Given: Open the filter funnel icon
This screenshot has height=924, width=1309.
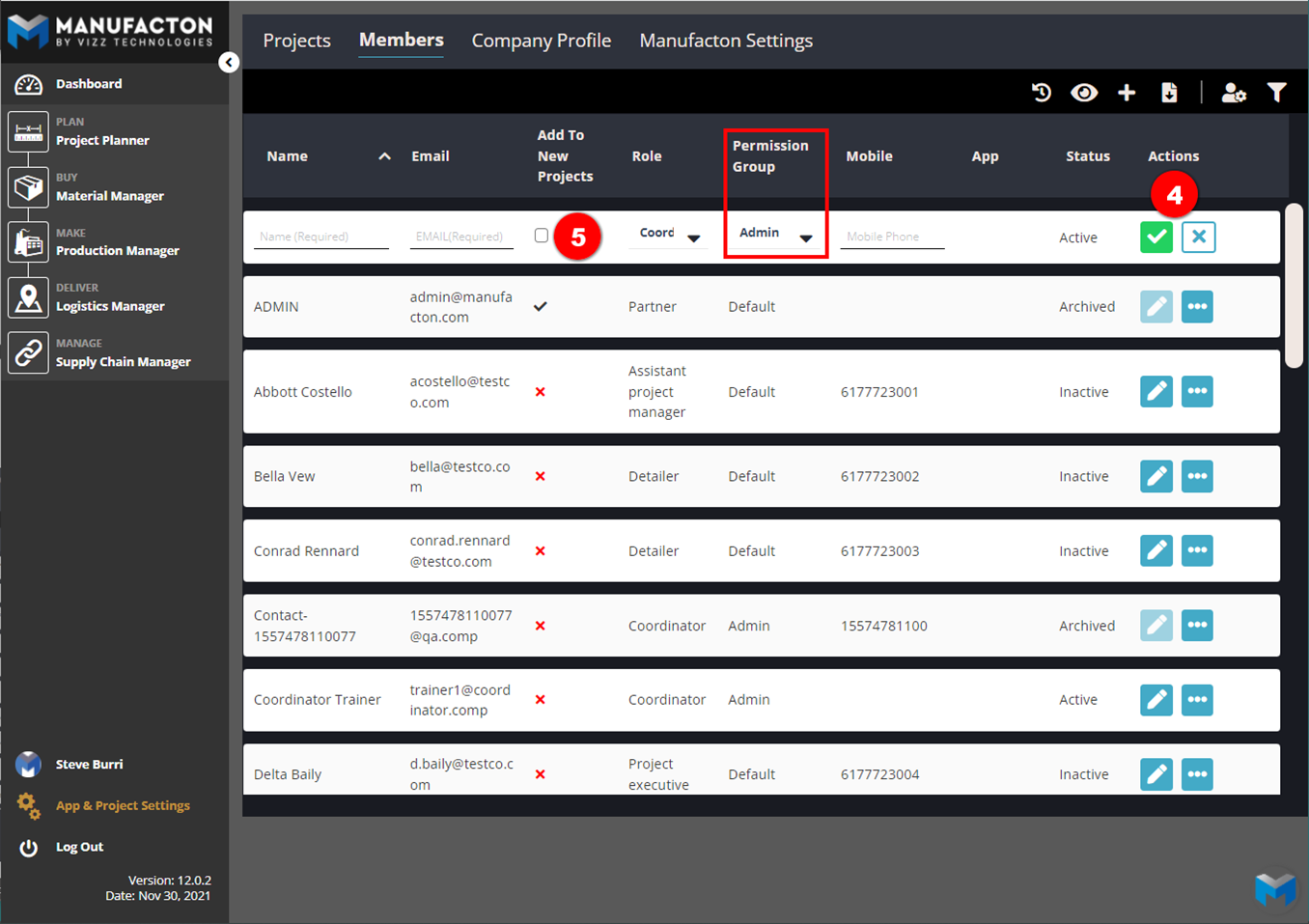Looking at the screenshot, I should tap(1277, 93).
